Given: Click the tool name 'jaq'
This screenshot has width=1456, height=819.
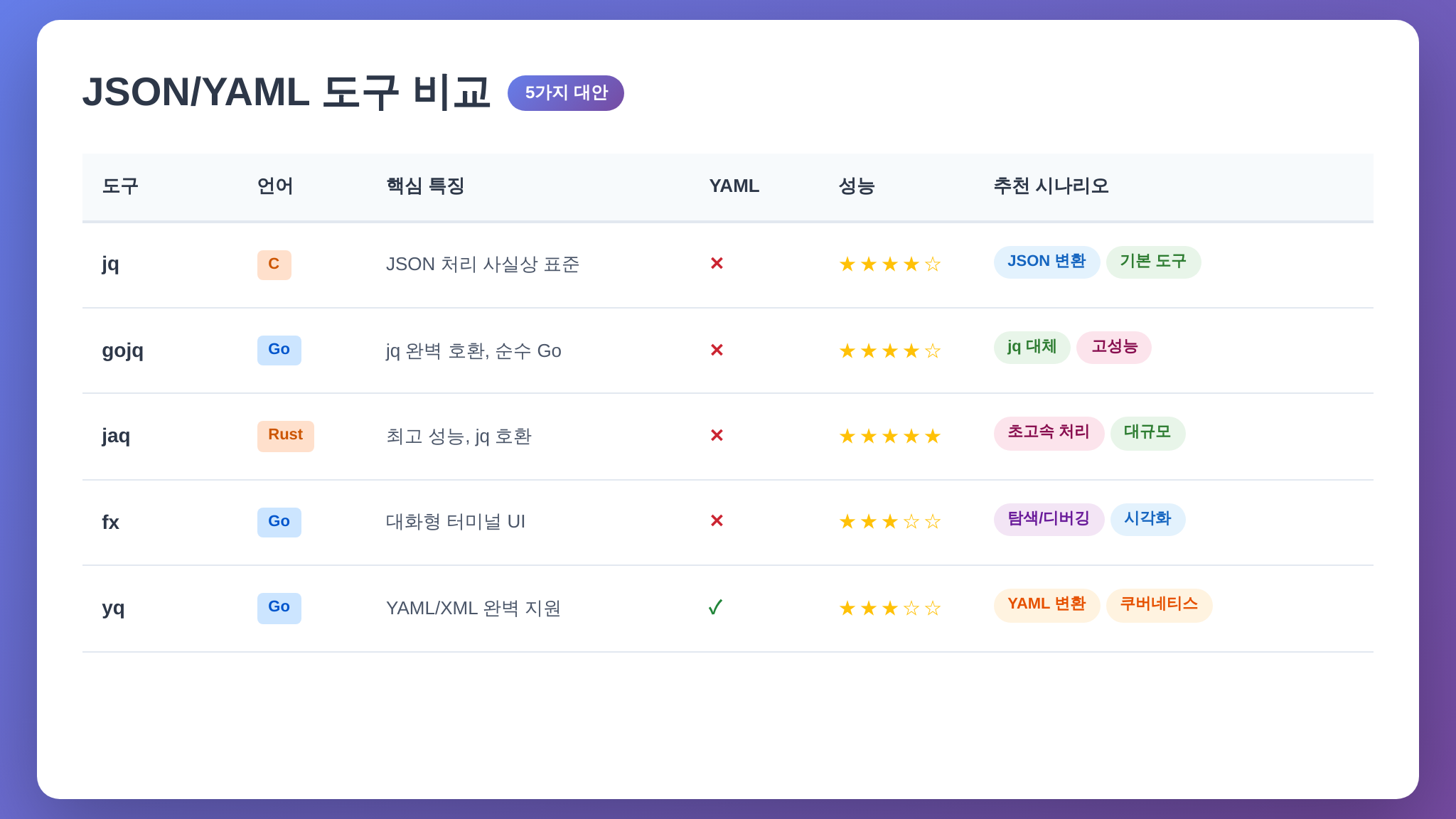Looking at the screenshot, I should click(x=116, y=437).
